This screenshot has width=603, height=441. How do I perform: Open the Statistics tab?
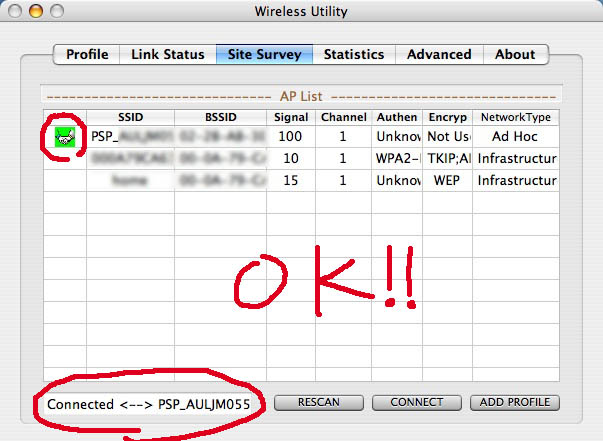point(355,54)
